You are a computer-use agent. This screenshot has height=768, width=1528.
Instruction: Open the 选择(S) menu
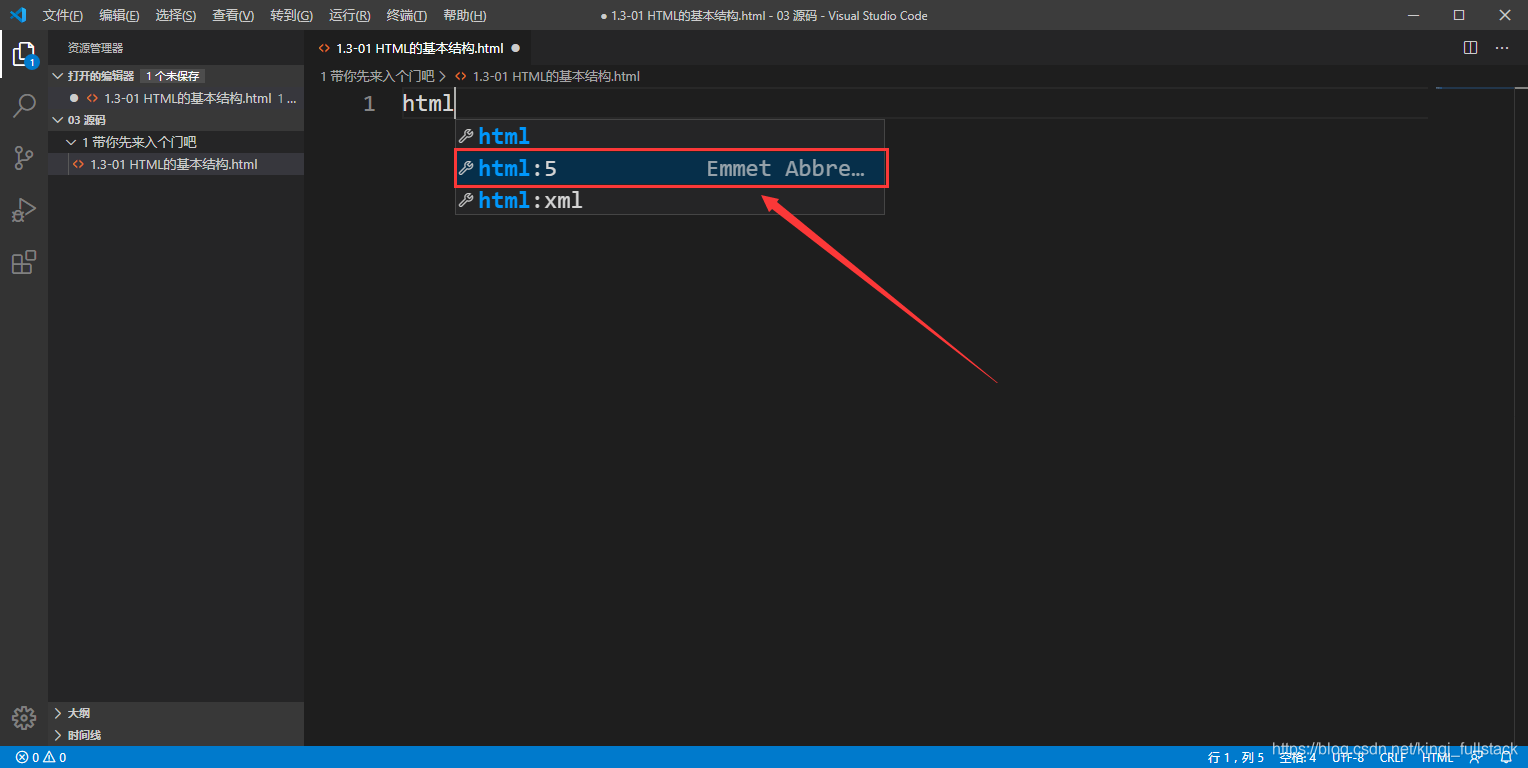176,15
